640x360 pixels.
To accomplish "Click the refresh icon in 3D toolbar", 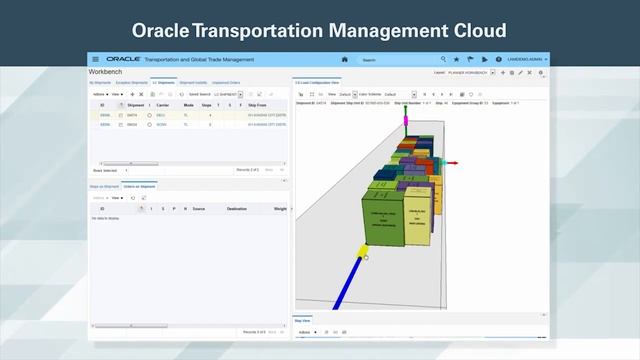I will (x=471, y=94).
